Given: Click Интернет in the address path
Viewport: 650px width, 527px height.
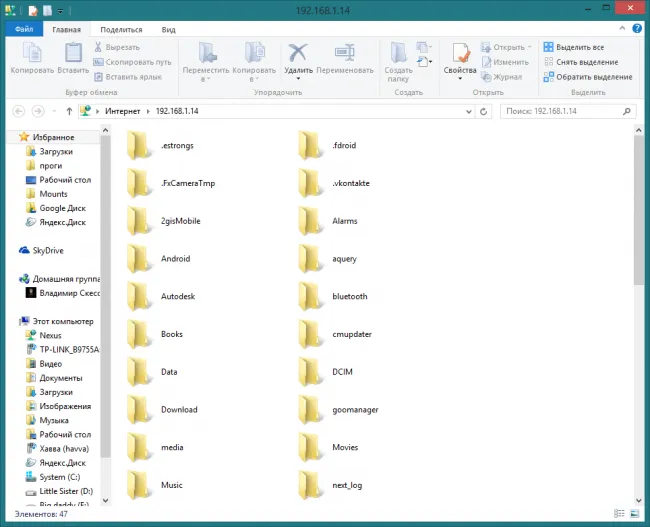Looking at the screenshot, I should [122, 111].
